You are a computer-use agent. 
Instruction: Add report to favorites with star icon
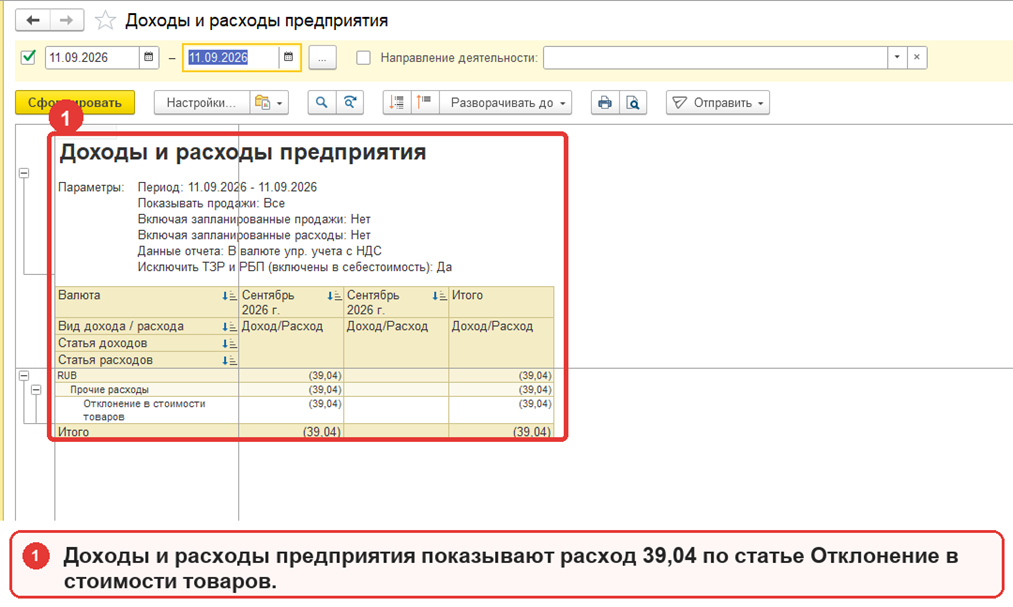(105, 21)
